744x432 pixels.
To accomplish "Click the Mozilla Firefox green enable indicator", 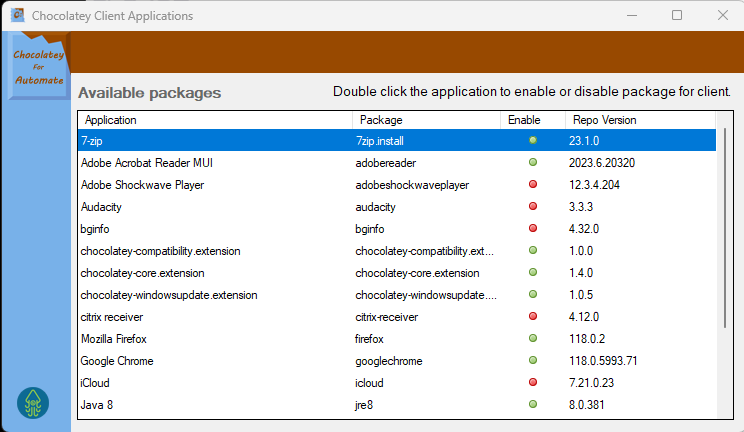I will (533, 339).
